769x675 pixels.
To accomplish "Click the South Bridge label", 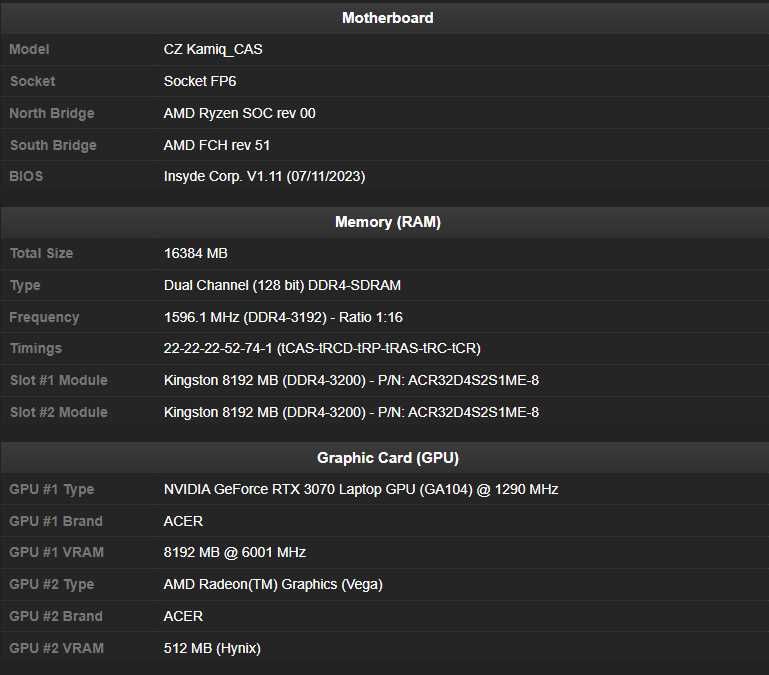I will pos(53,145).
